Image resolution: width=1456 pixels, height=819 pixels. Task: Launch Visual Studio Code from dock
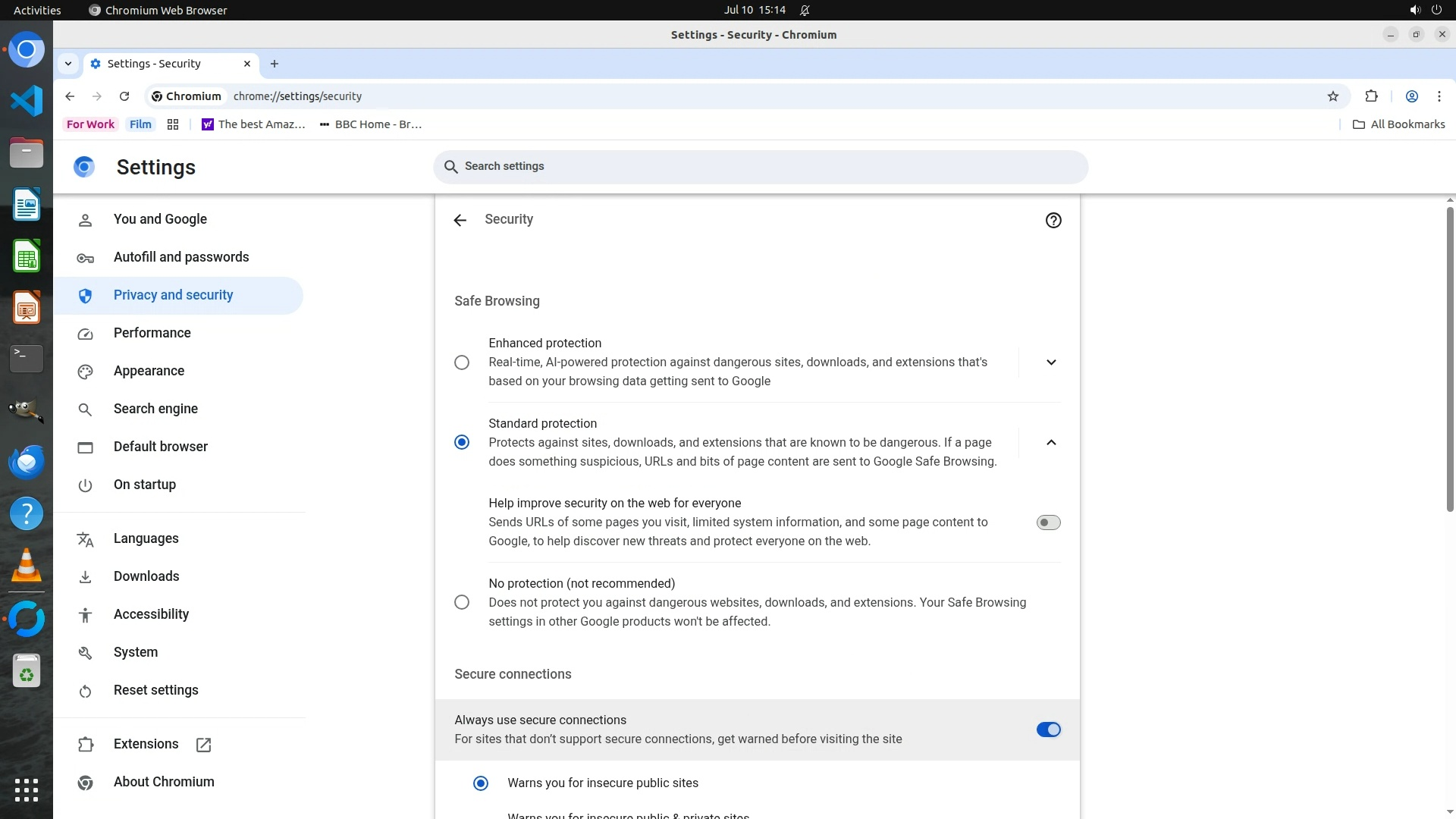(x=27, y=101)
